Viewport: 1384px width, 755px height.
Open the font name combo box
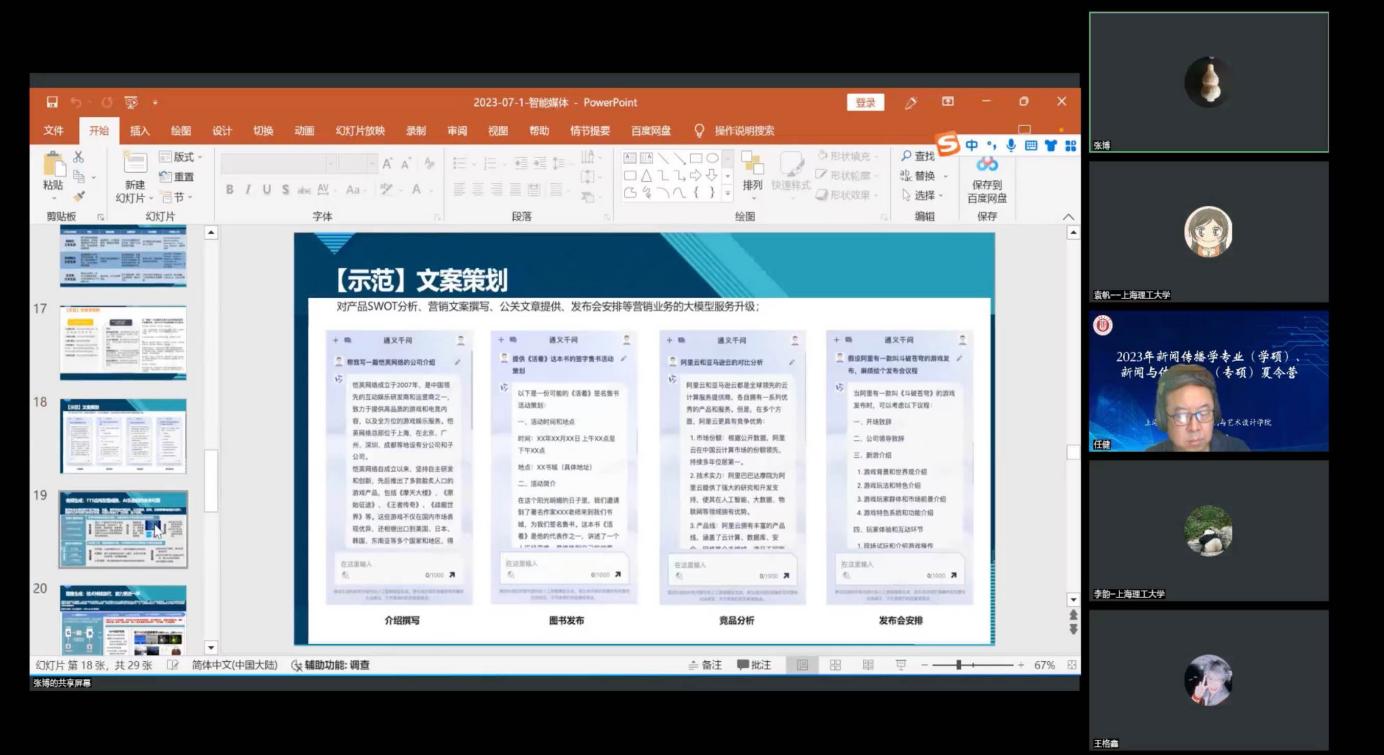(279, 163)
